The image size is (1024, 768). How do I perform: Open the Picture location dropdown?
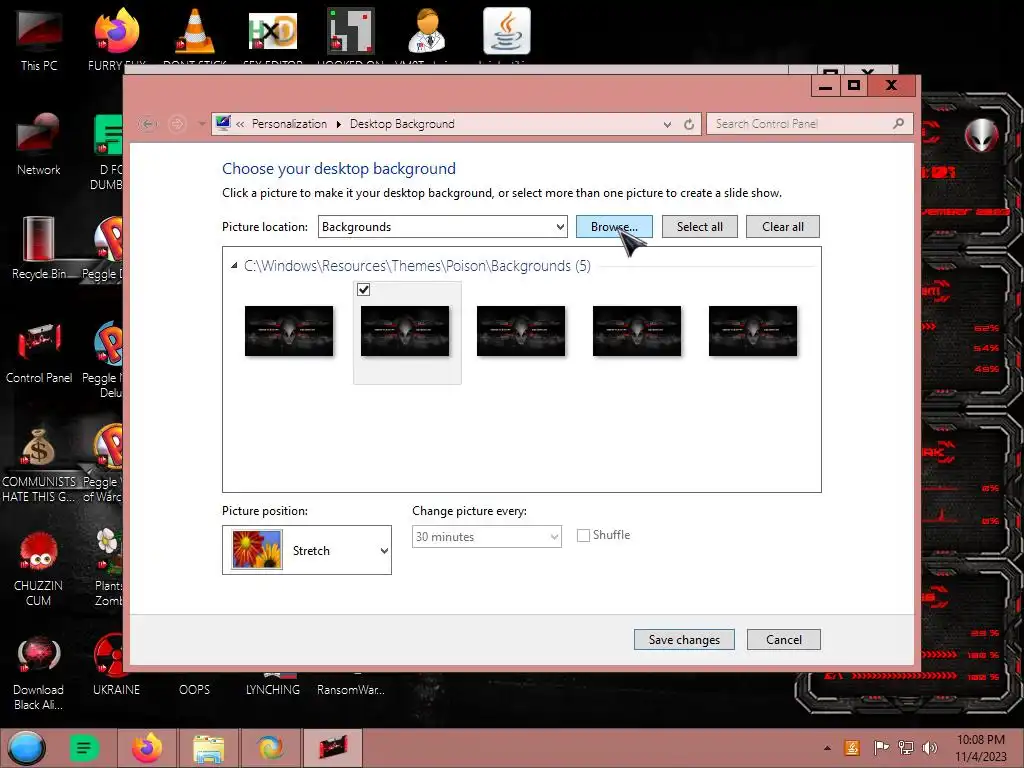coord(442,227)
